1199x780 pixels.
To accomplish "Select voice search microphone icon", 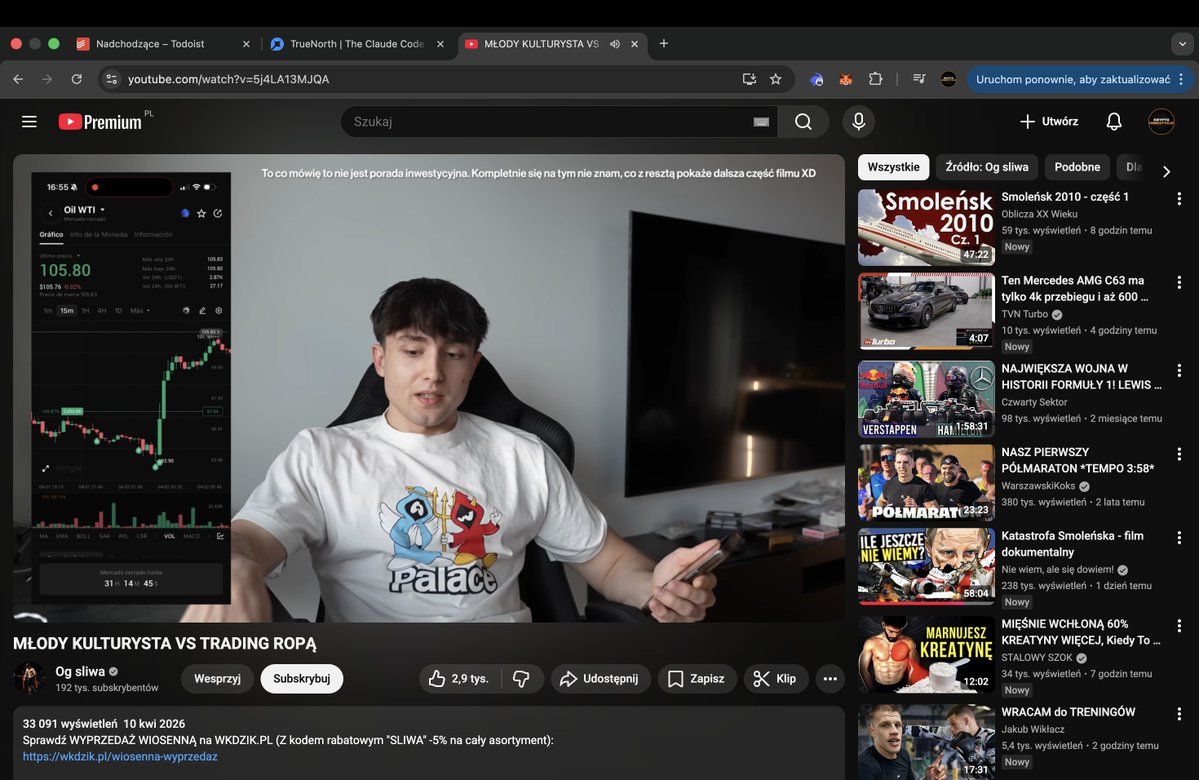I will click(x=857, y=121).
